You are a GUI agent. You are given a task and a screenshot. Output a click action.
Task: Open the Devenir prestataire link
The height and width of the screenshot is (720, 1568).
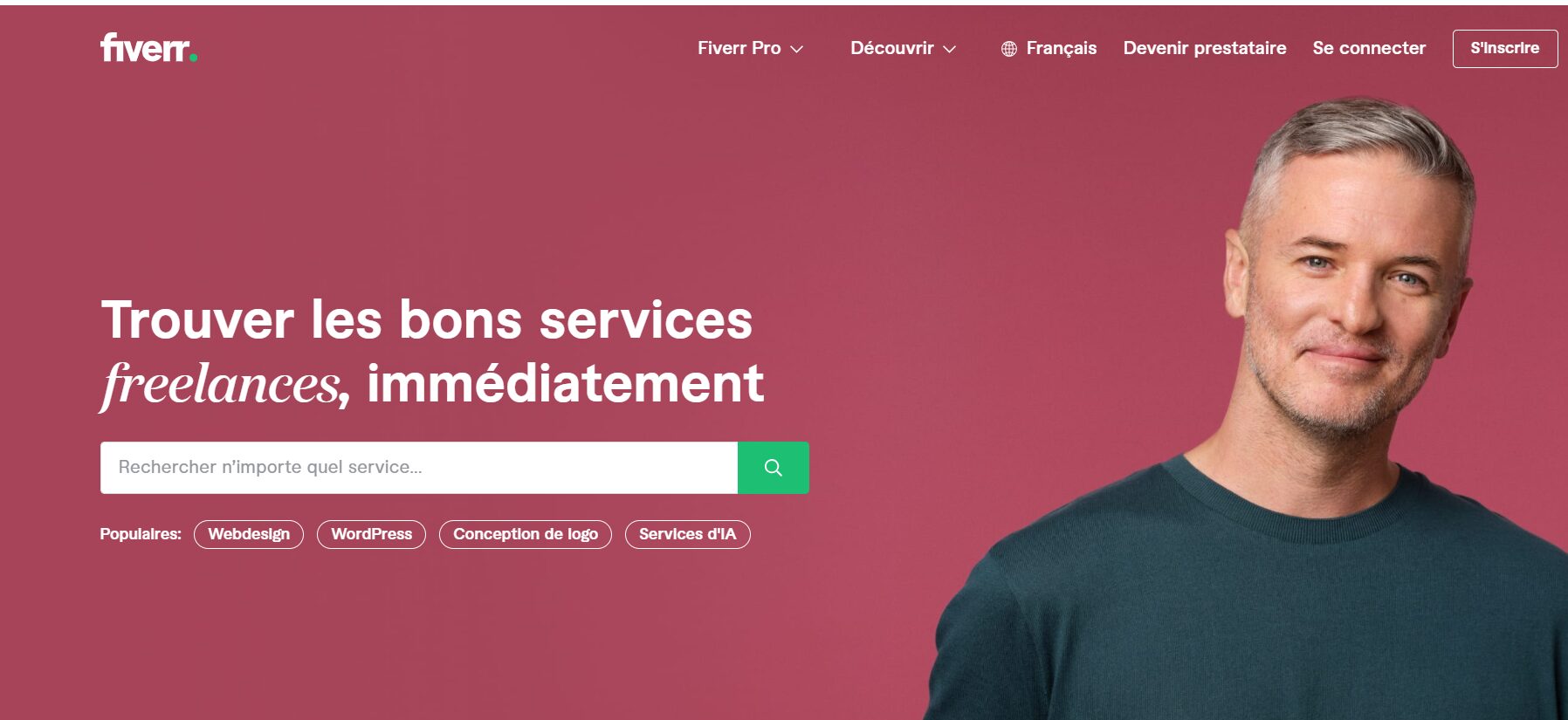click(x=1205, y=48)
